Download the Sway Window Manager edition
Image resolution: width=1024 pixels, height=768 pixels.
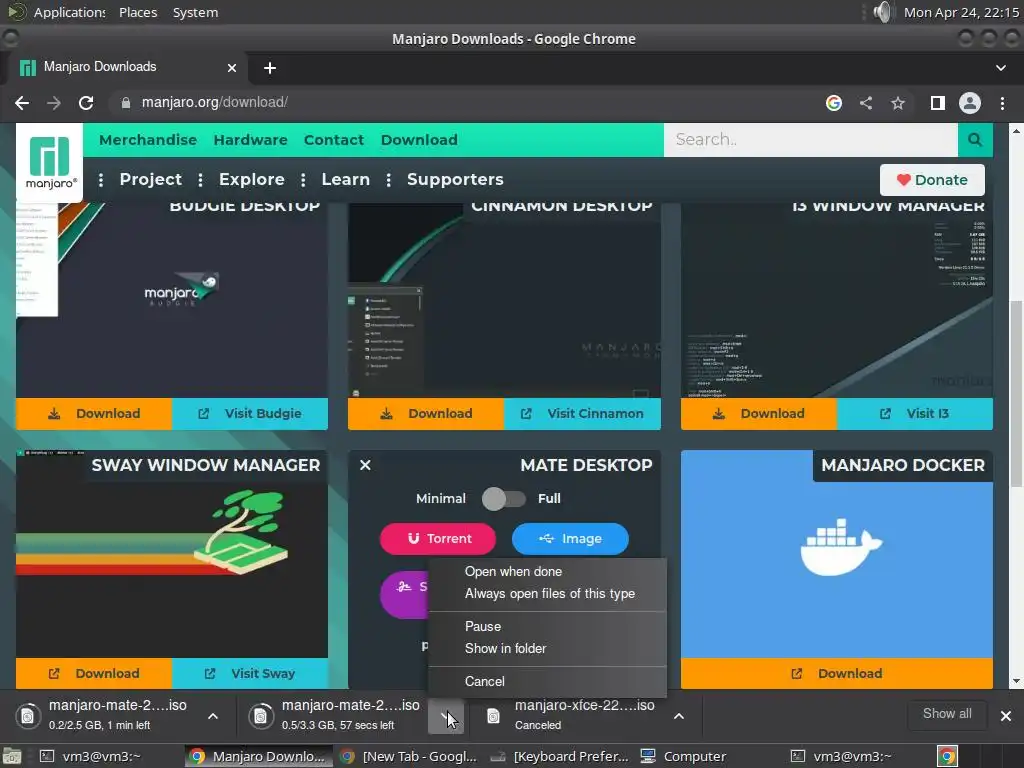pyautogui.click(x=94, y=673)
